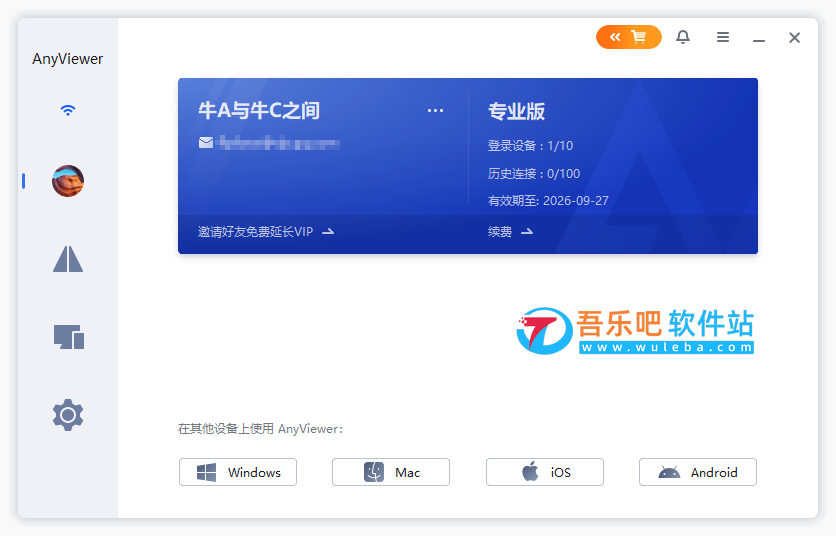Click the username 牛A与牛C之间

point(259,110)
